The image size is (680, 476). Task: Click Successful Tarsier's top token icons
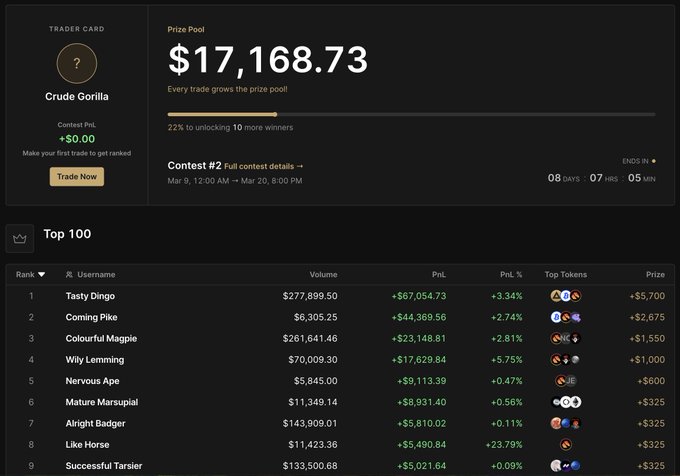(566, 466)
